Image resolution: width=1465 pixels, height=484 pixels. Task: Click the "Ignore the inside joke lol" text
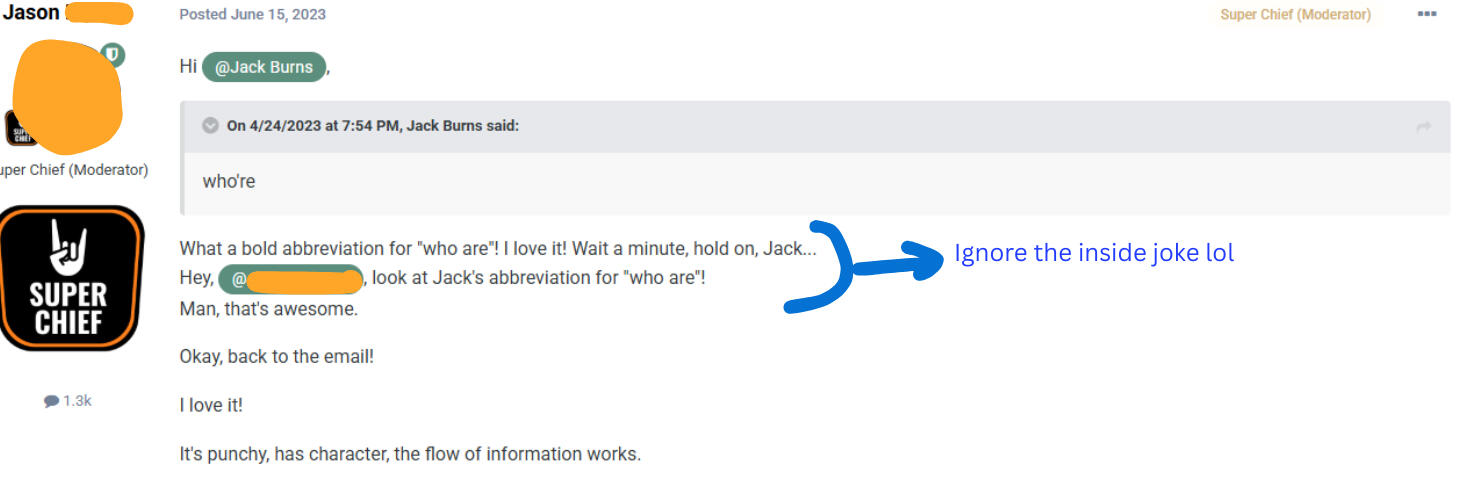[x=1094, y=253]
